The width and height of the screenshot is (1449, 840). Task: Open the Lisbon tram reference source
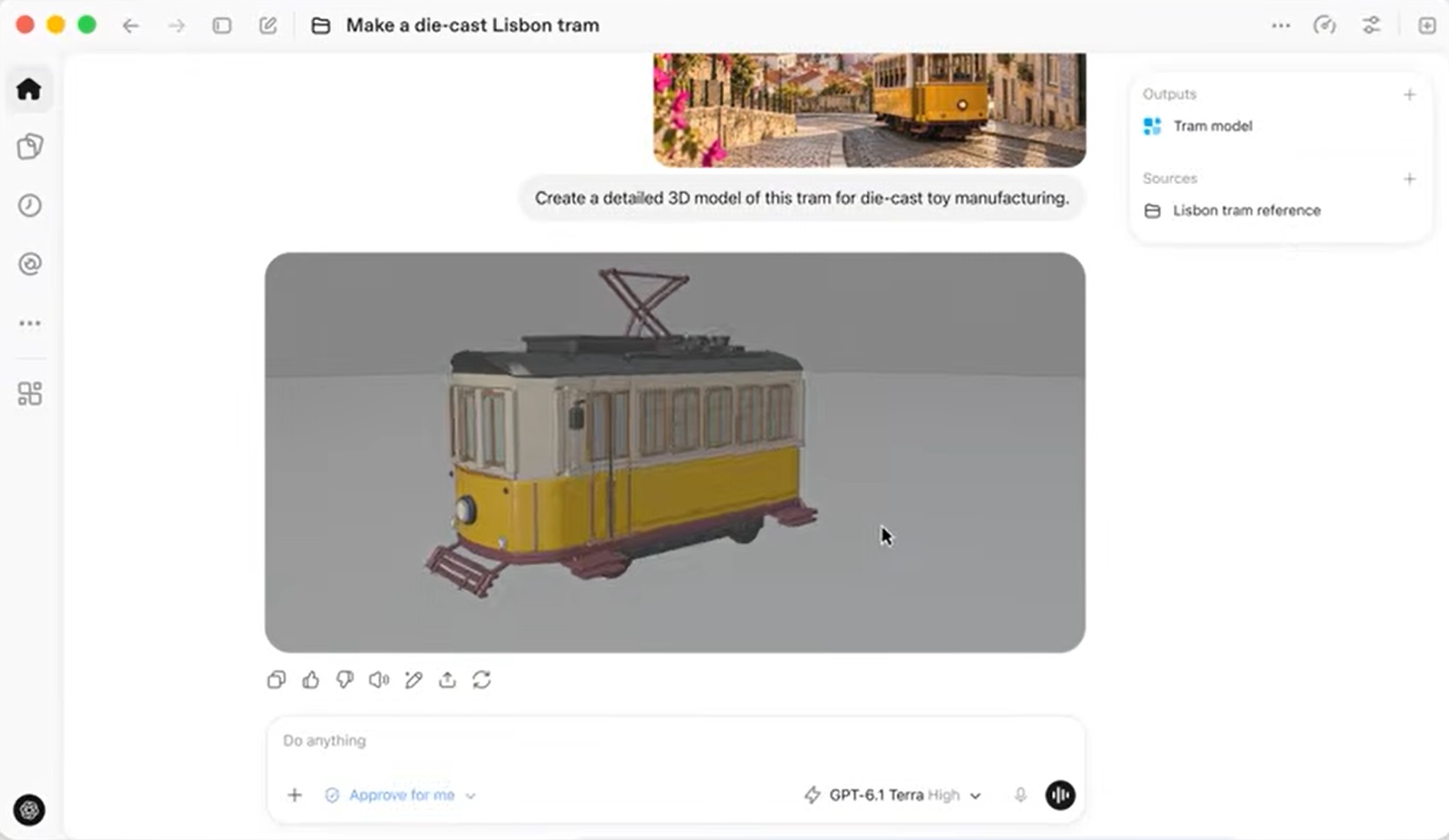click(x=1233, y=210)
